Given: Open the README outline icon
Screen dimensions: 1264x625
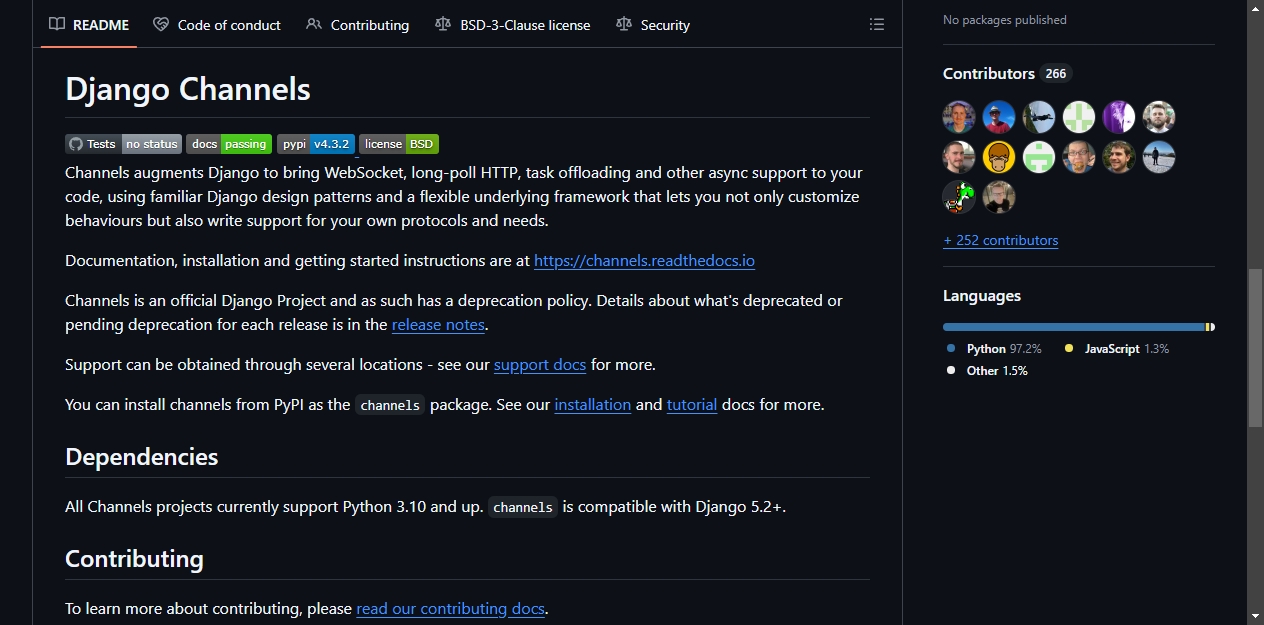Looking at the screenshot, I should 877,24.
